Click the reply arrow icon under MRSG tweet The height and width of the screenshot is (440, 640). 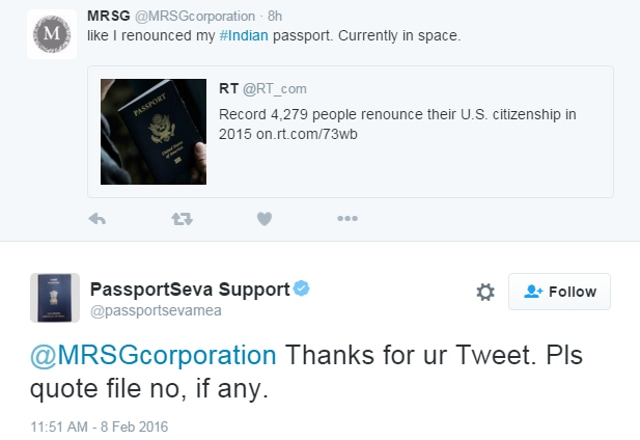97,219
